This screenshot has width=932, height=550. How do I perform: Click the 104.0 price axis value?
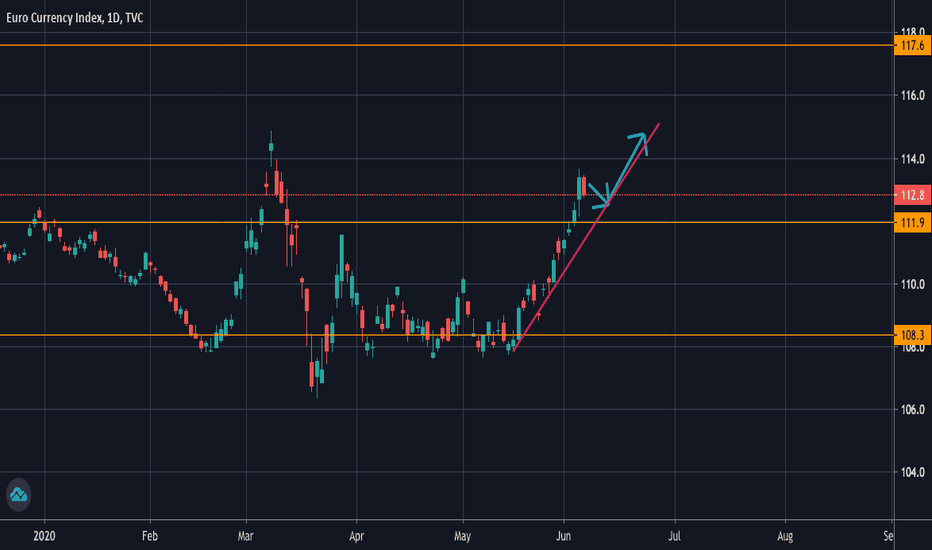[x=913, y=473]
